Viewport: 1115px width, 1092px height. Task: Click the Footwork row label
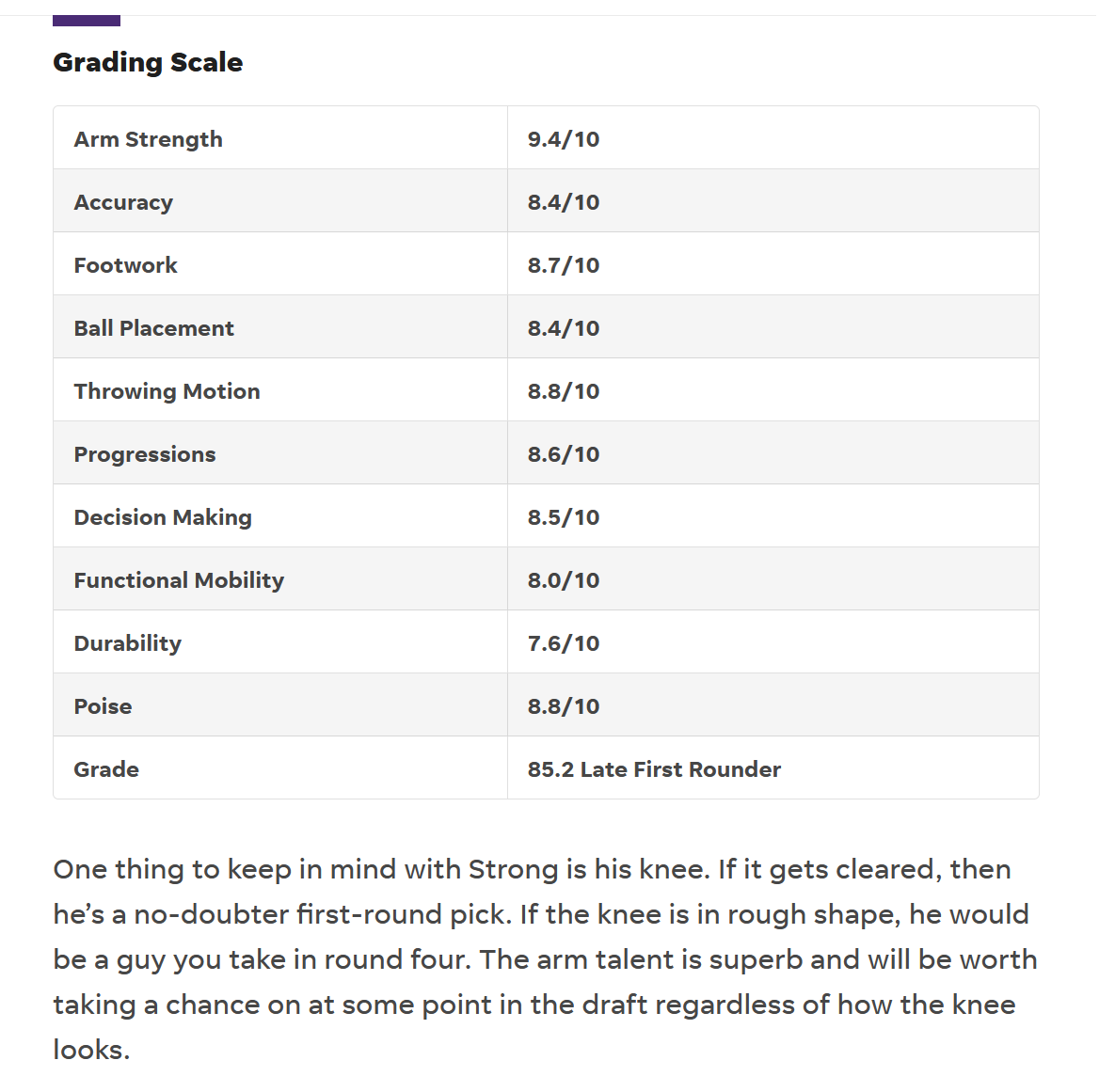[x=125, y=265]
